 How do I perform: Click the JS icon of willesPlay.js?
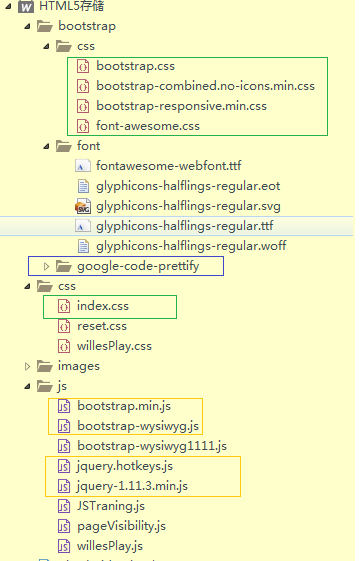click(x=64, y=547)
